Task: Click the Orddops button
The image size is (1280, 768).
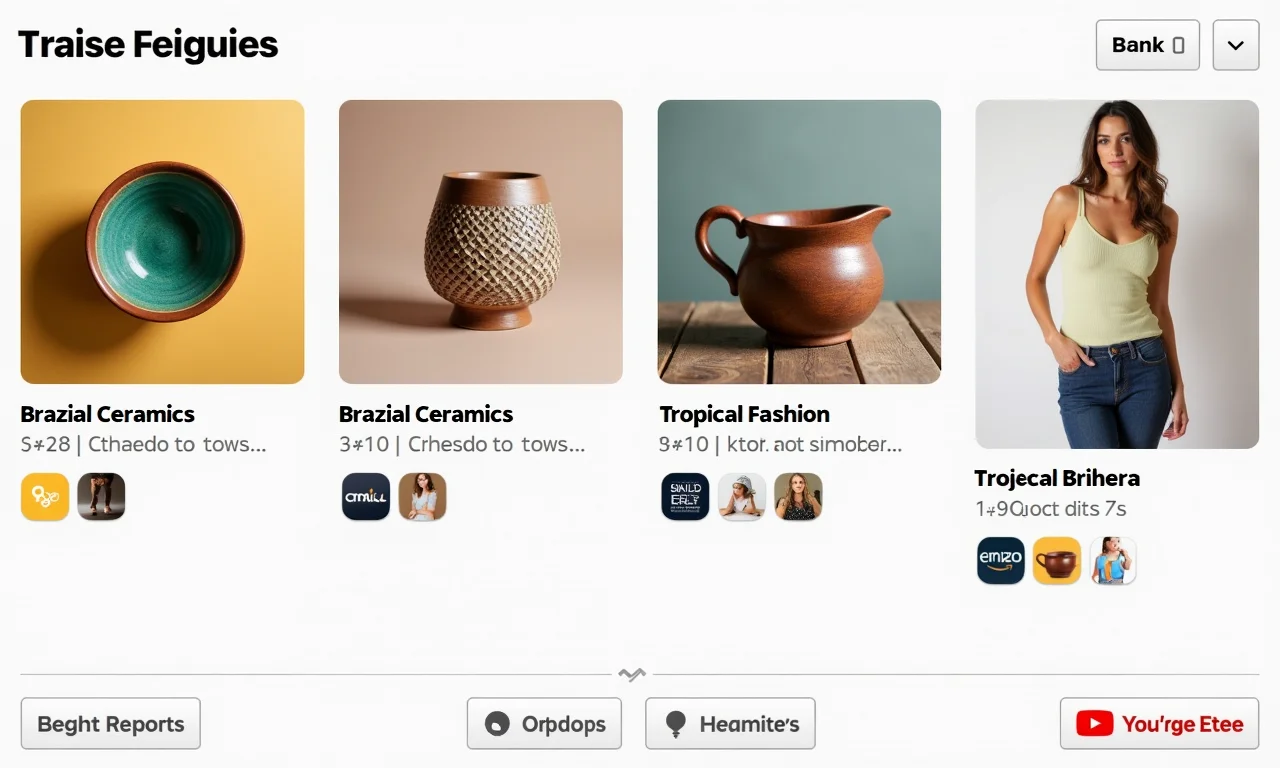Action: tap(544, 723)
